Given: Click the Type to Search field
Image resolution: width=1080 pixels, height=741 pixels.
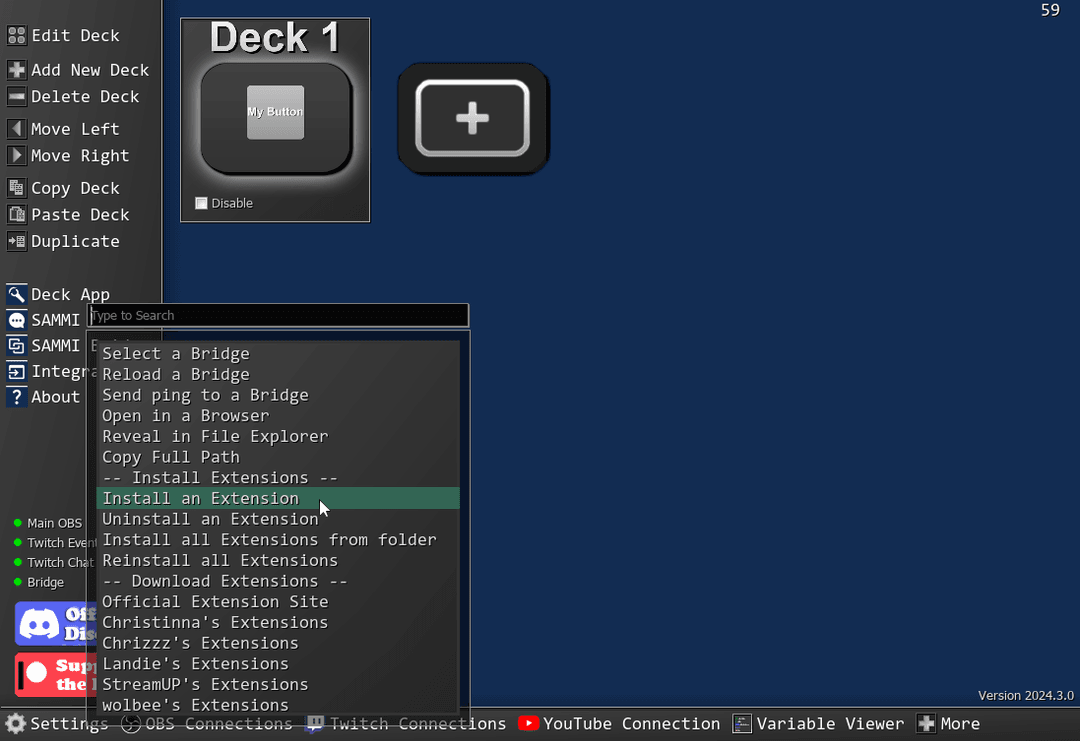Looking at the screenshot, I should coord(278,315).
